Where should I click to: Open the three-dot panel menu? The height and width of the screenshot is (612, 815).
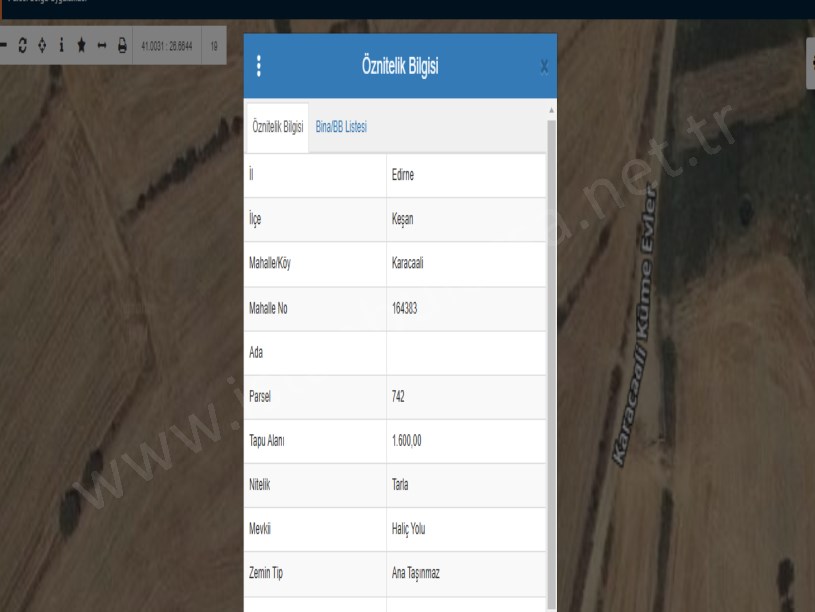[259, 66]
